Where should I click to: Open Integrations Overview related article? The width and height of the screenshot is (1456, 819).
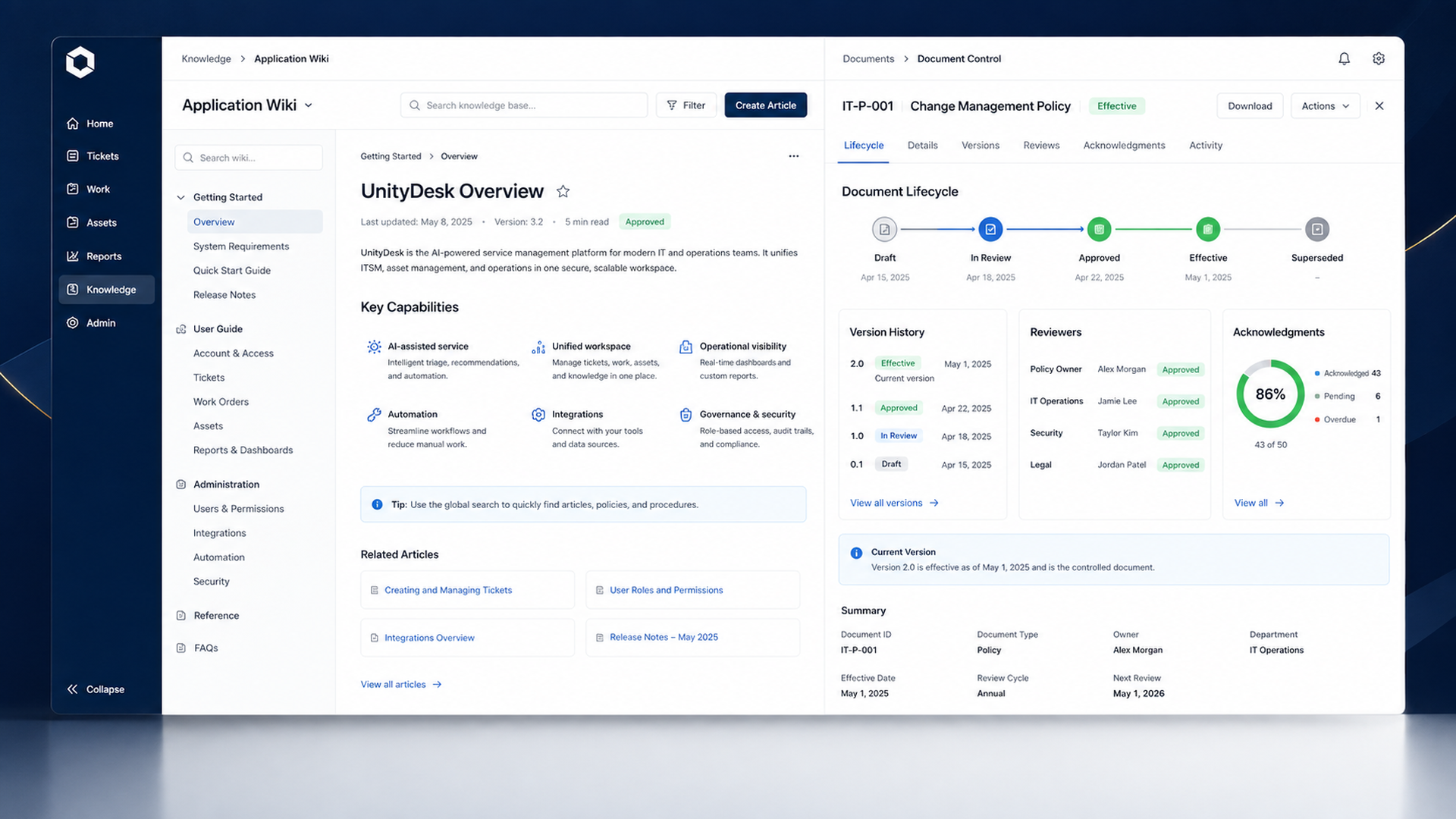tap(467, 638)
